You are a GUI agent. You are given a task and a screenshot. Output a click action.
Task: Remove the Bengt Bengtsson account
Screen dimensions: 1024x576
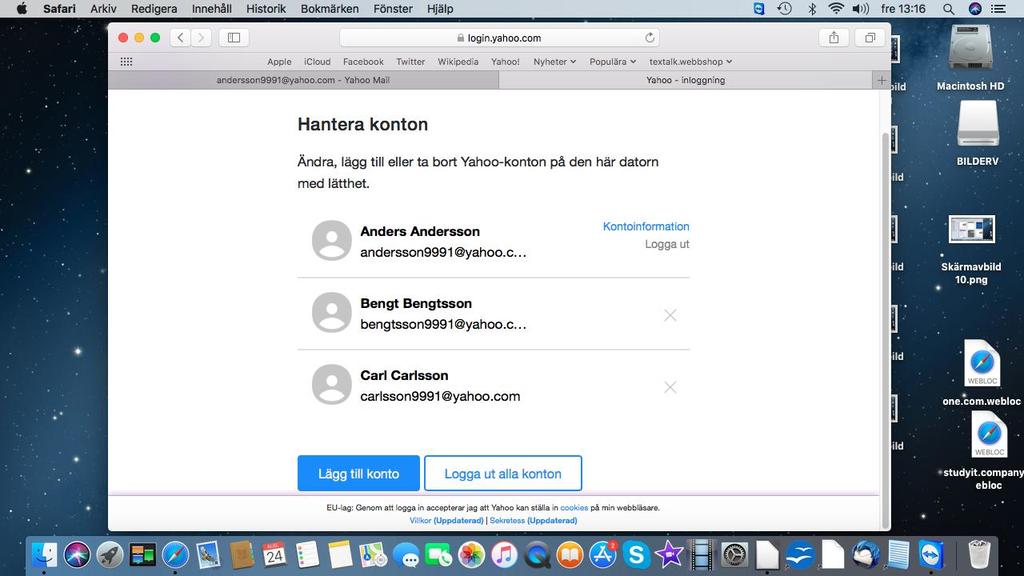tap(670, 315)
